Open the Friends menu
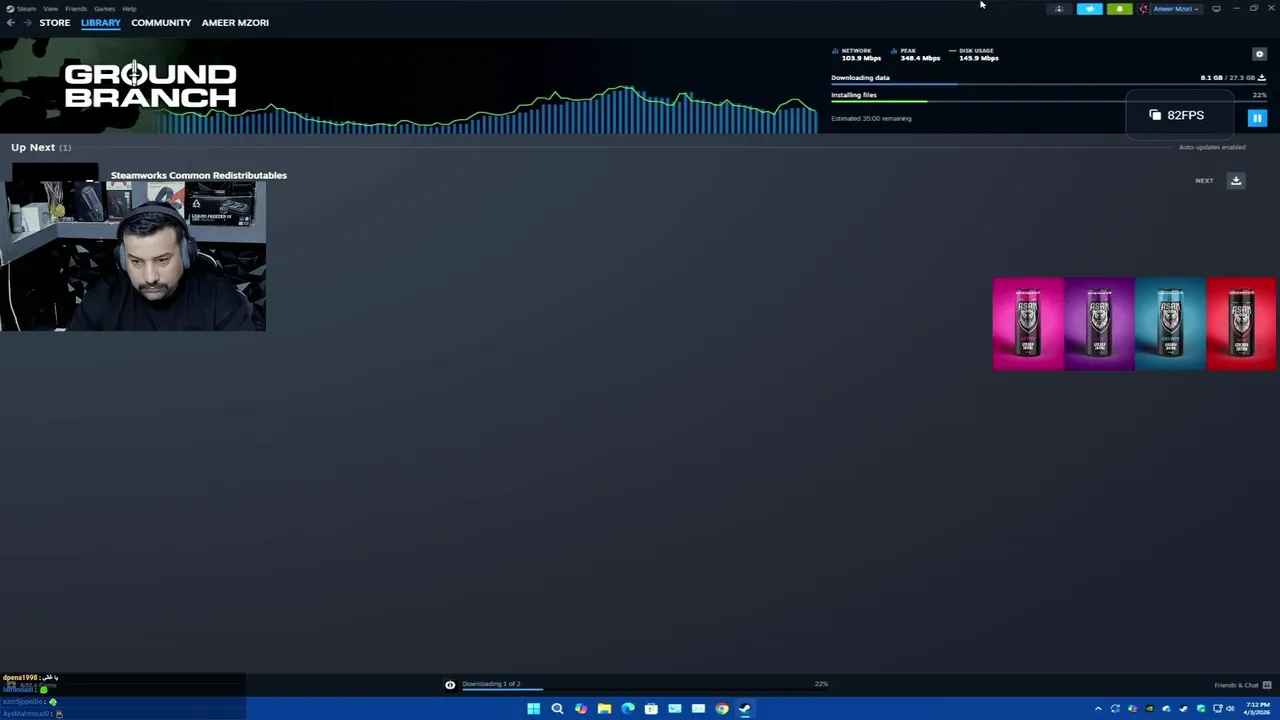The image size is (1280, 720). pos(76,8)
